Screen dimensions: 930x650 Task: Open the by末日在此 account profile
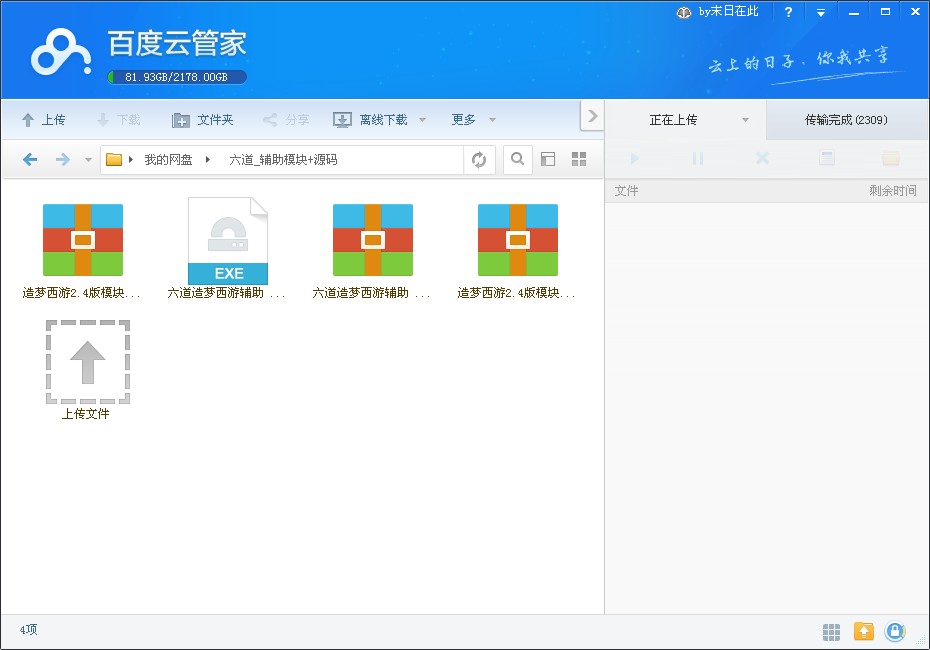728,11
